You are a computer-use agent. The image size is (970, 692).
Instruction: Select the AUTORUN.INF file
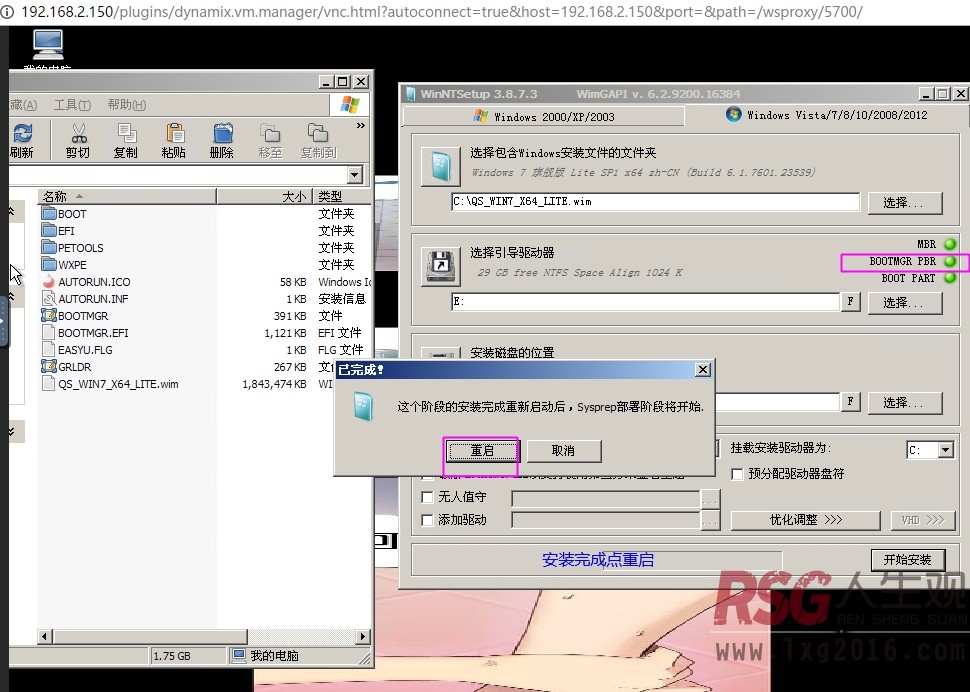[85, 299]
